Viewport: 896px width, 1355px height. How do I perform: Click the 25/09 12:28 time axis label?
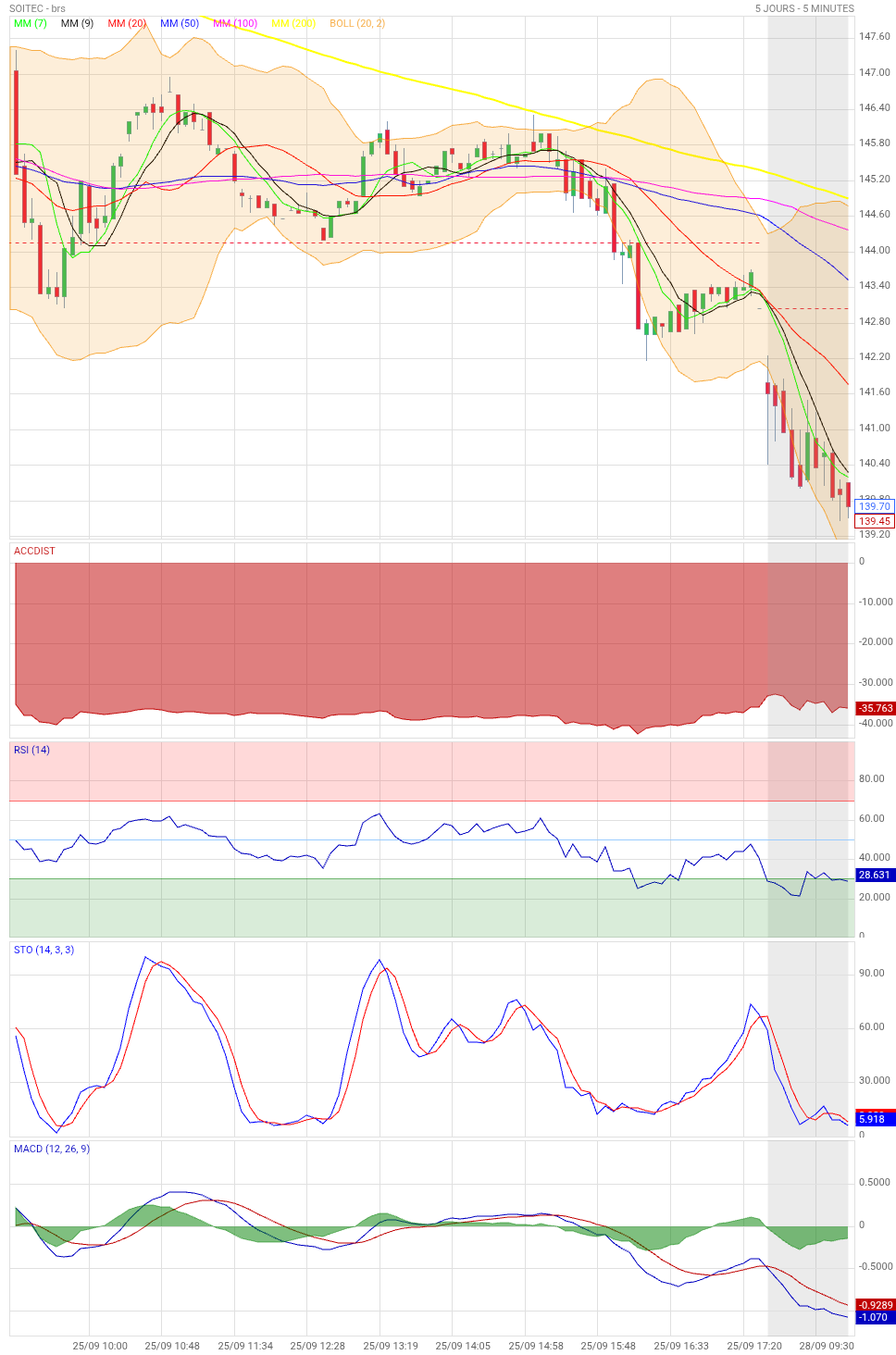317,1346
